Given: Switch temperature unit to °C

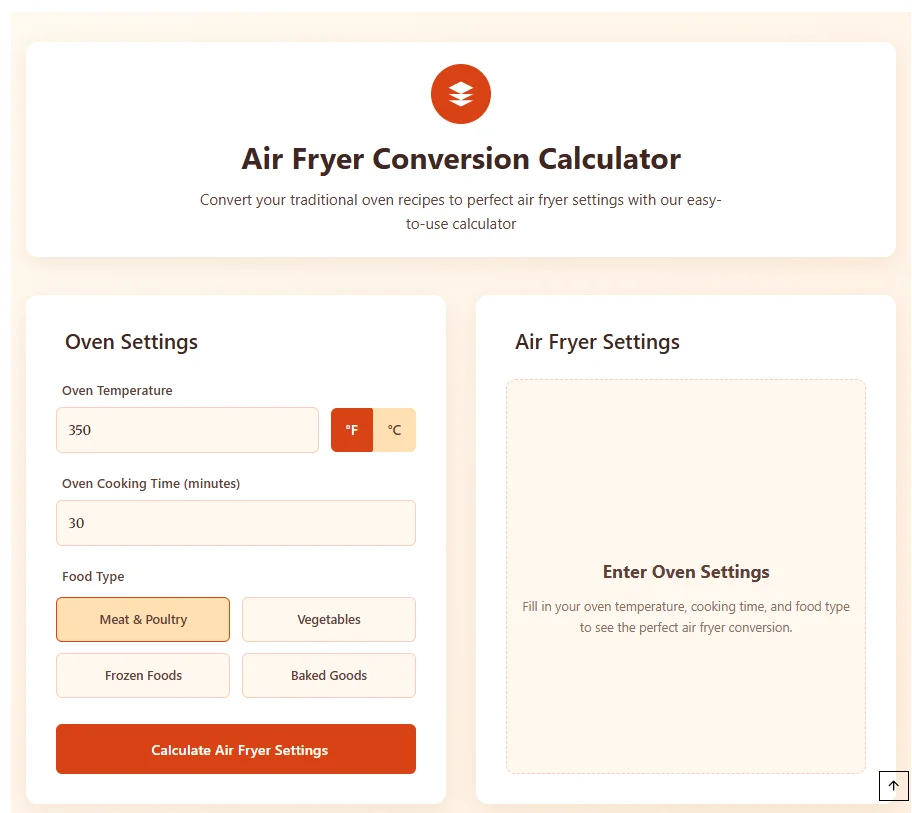Looking at the screenshot, I should click(395, 429).
